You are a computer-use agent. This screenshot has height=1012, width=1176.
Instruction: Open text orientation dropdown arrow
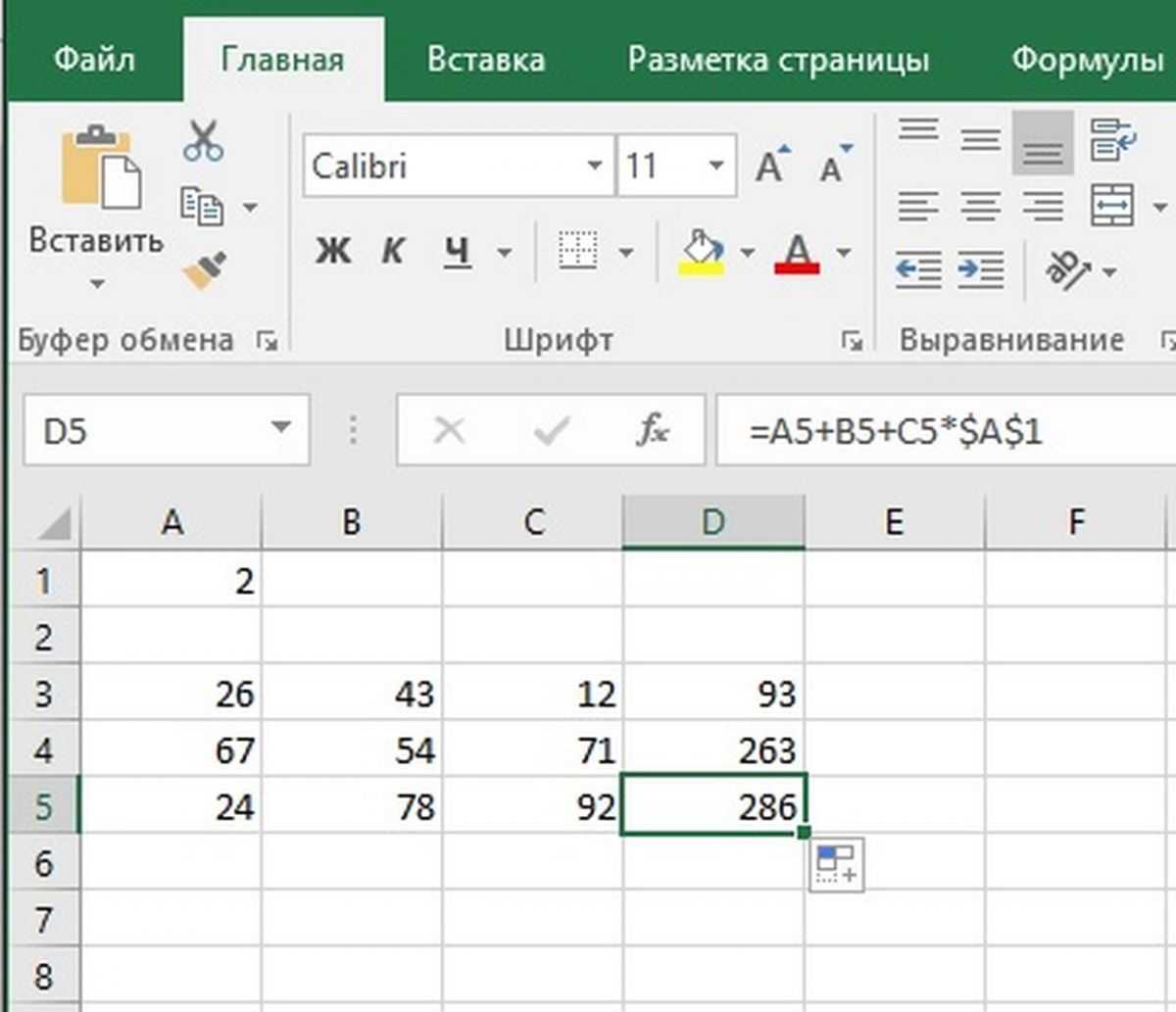tap(1109, 271)
